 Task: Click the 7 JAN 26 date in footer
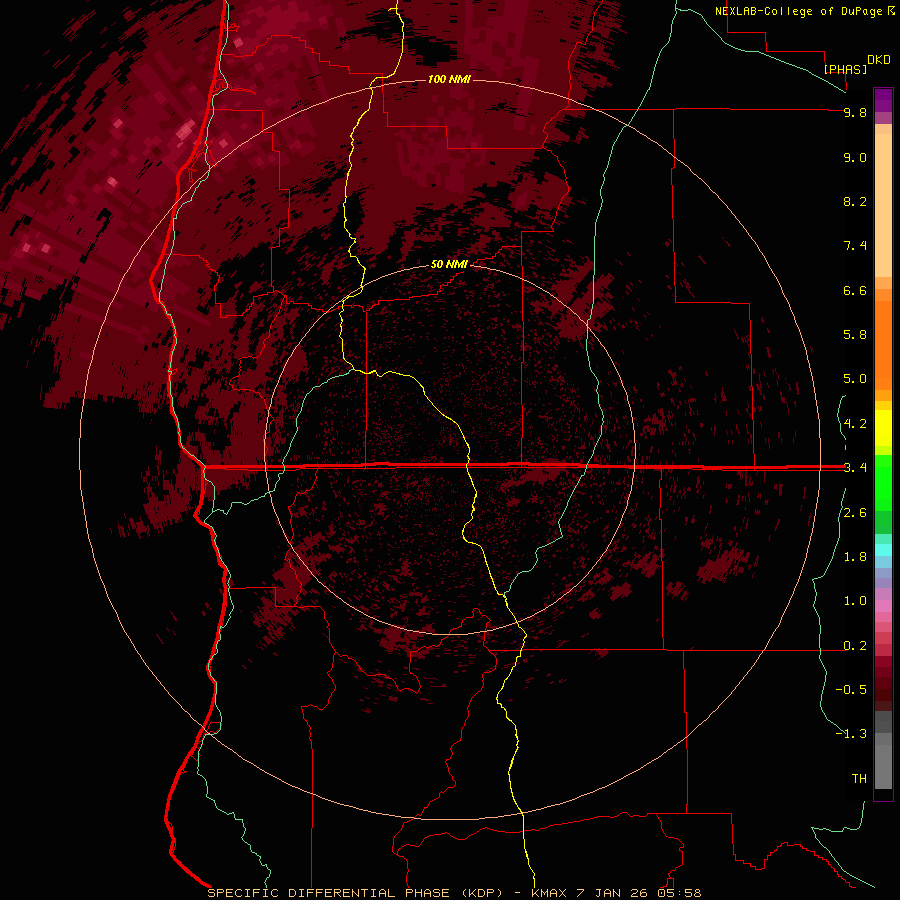[x=612, y=893]
